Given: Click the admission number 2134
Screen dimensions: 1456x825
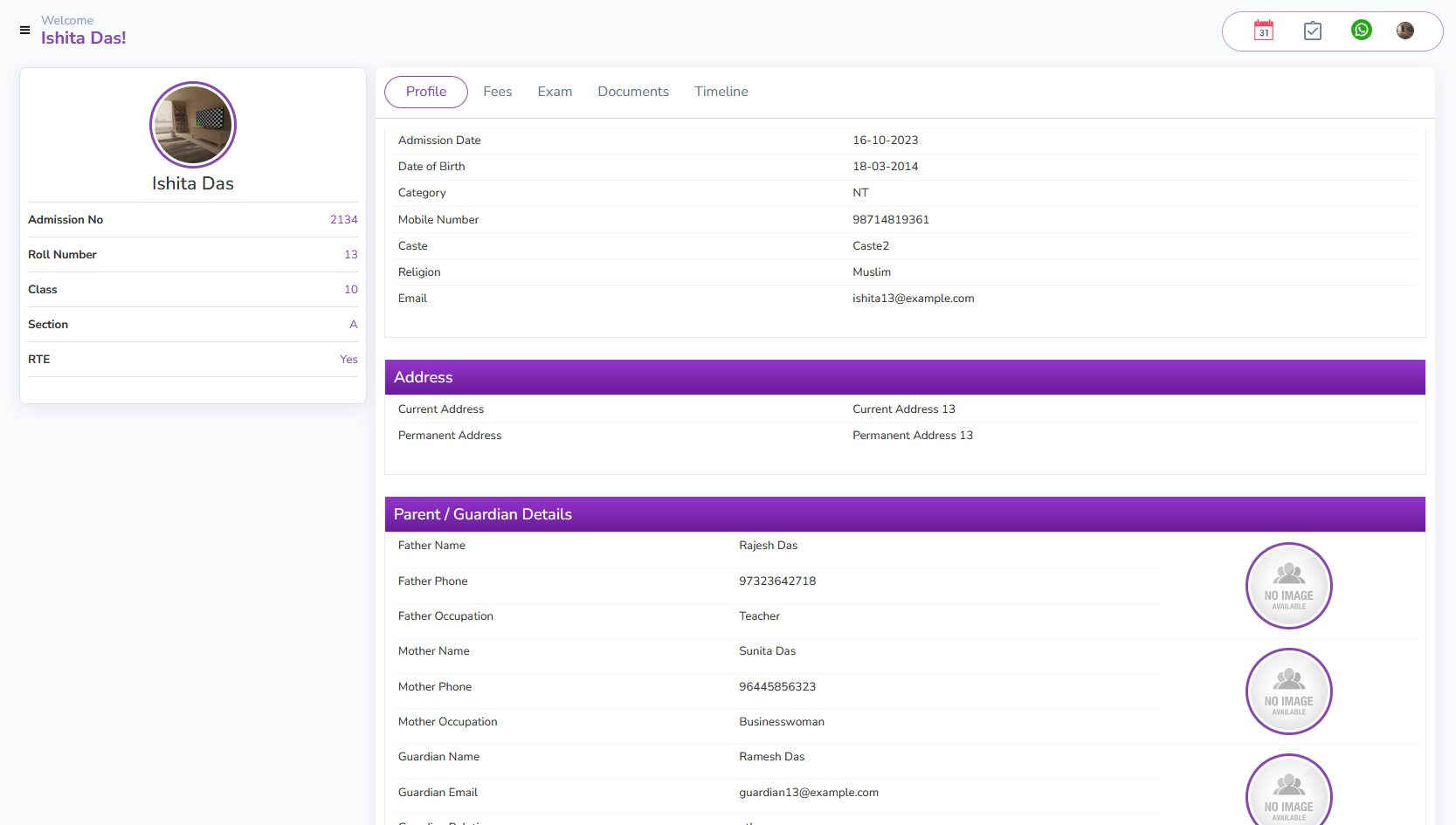Looking at the screenshot, I should pos(343,220).
